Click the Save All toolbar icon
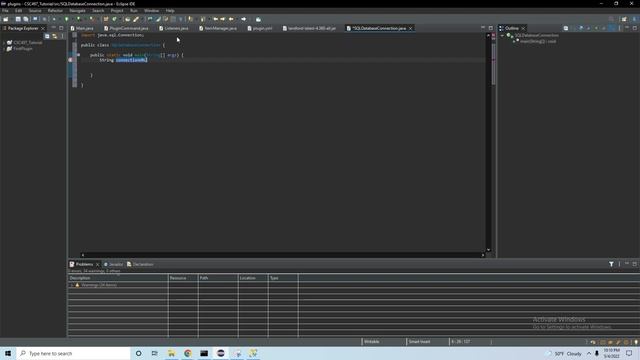The height and width of the screenshot is (360, 640). (26, 19)
